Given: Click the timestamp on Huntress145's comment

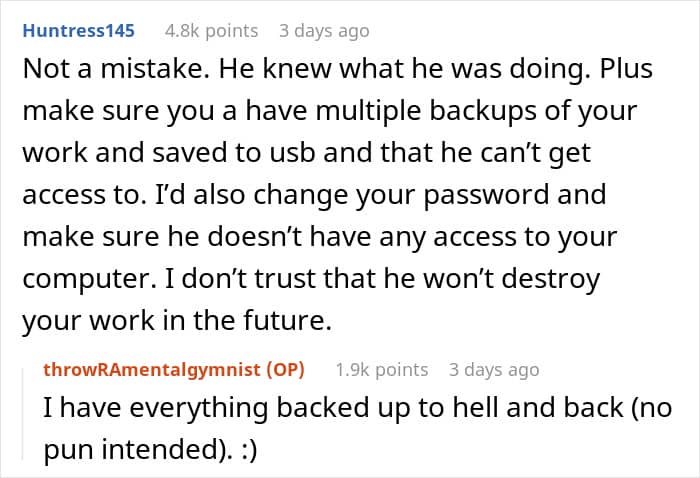Looking at the screenshot, I should tap(324, 31).
